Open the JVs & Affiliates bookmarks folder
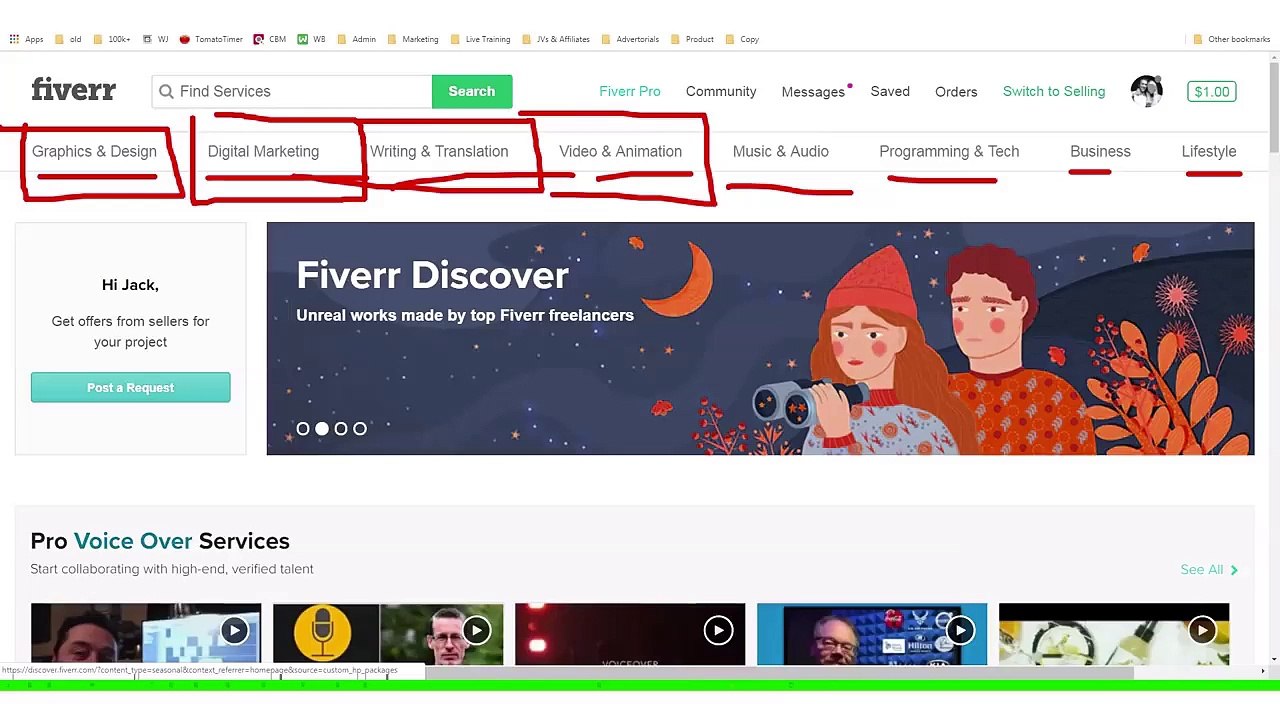1280x720 pixels. [556, 39]
